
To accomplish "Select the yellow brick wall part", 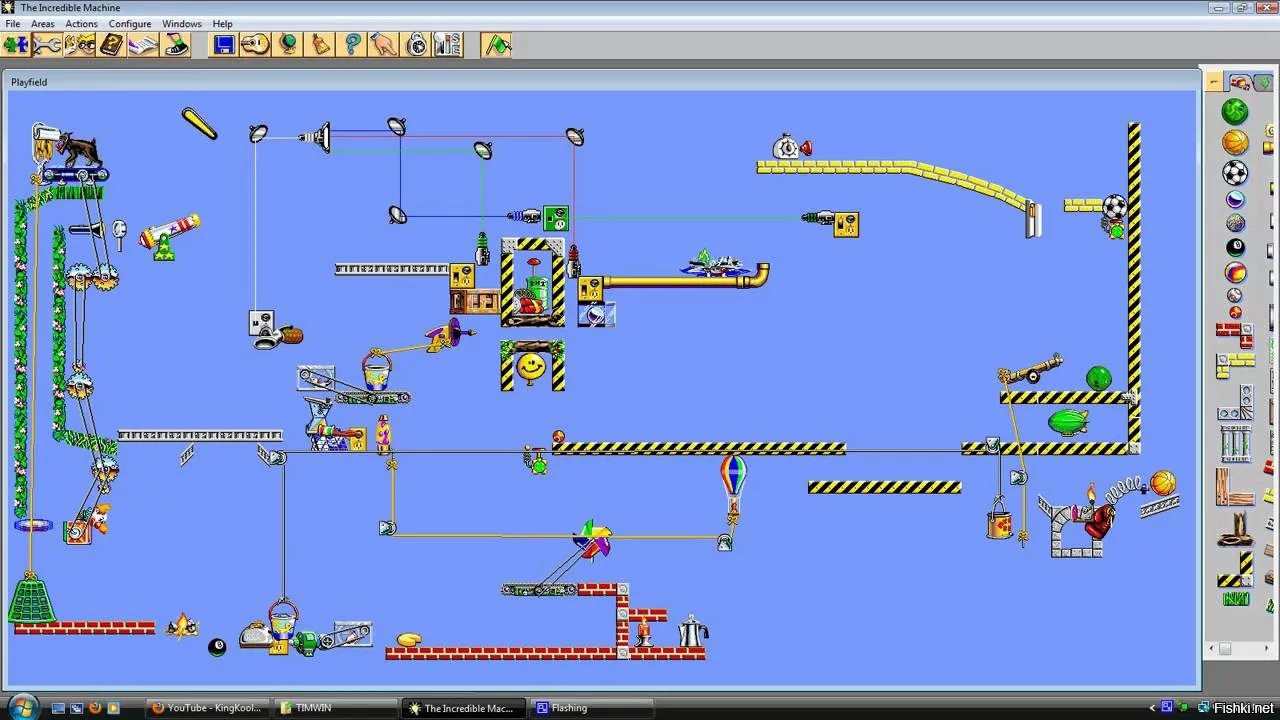I will pyautogui.click(x=1235, y=365).
